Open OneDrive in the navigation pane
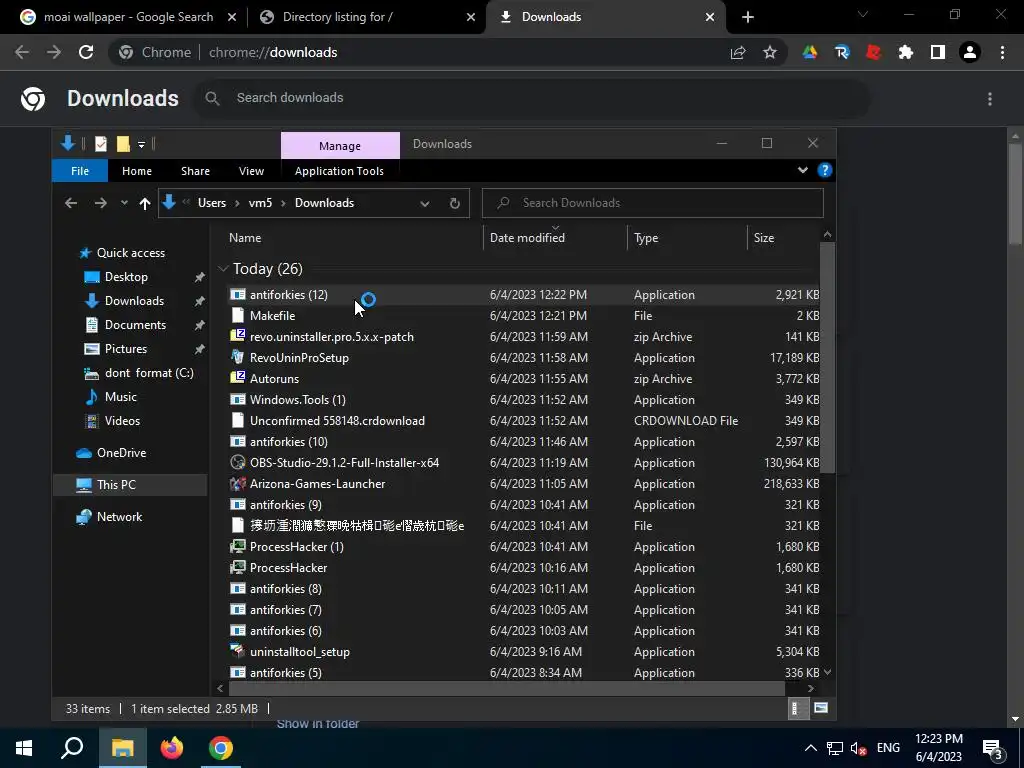The height and width of the screenshot is (768, 1024). coord(121,453)
